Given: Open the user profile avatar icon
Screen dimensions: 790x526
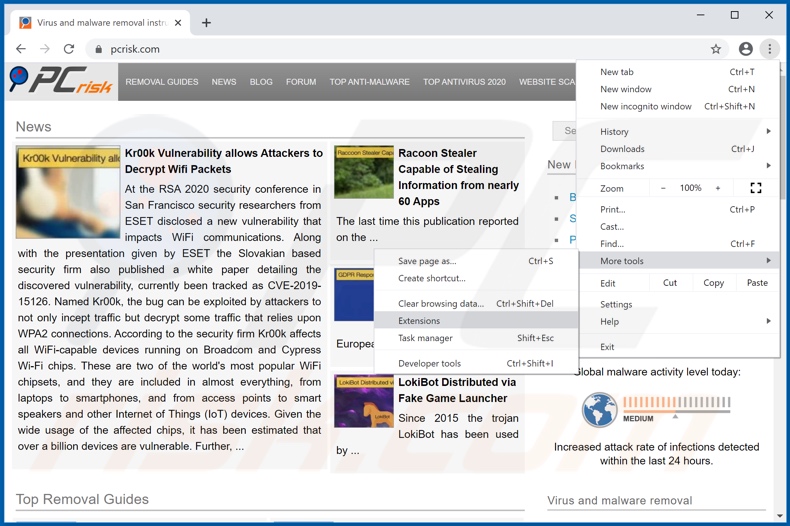Looking at the screenshot, I should [x=745, y=49].
